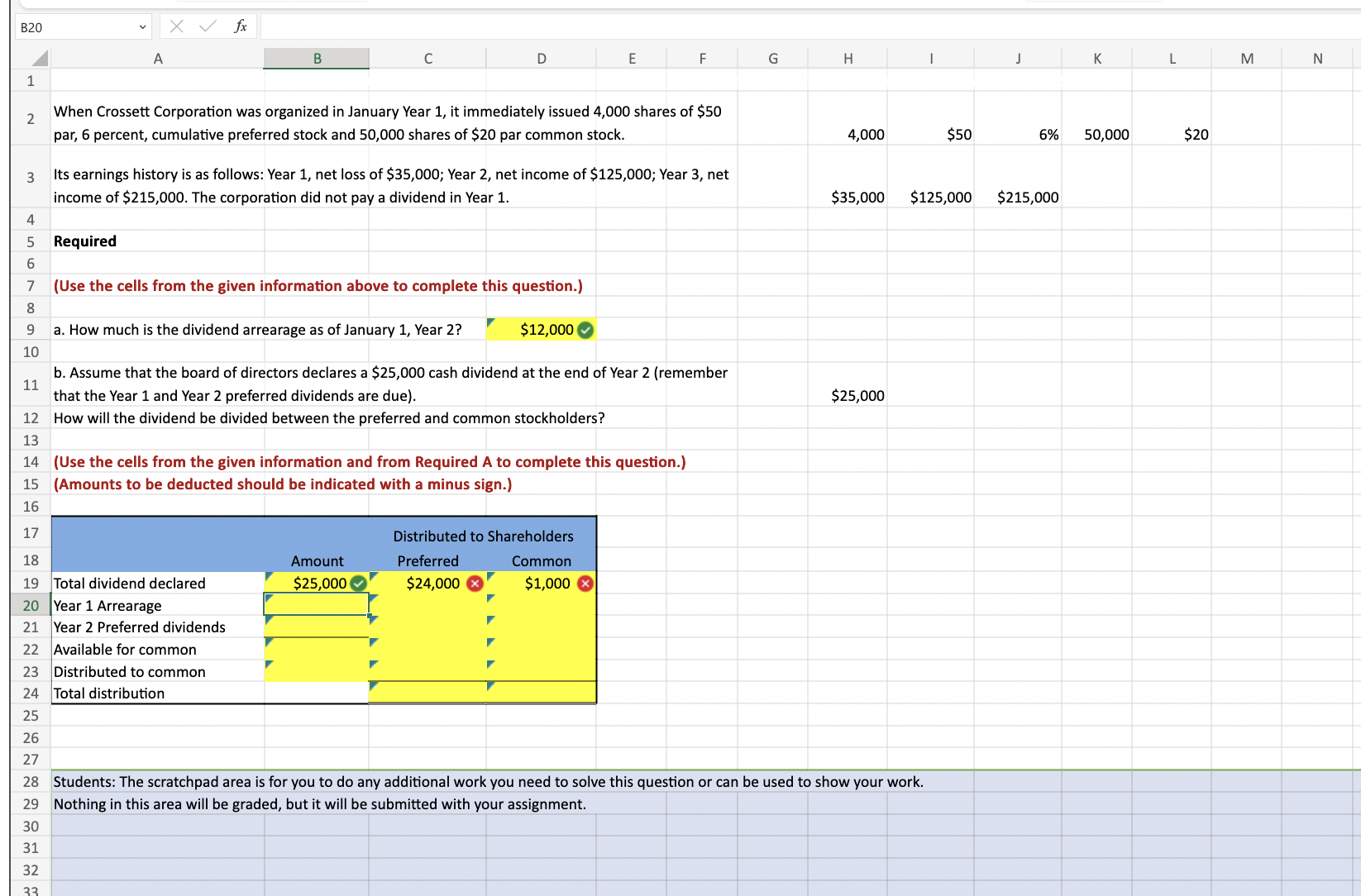Screen dimensions: 1361x896
Task: Click the 'Year 2 Preferred dividends' label
Action: [x=140, y=627]
